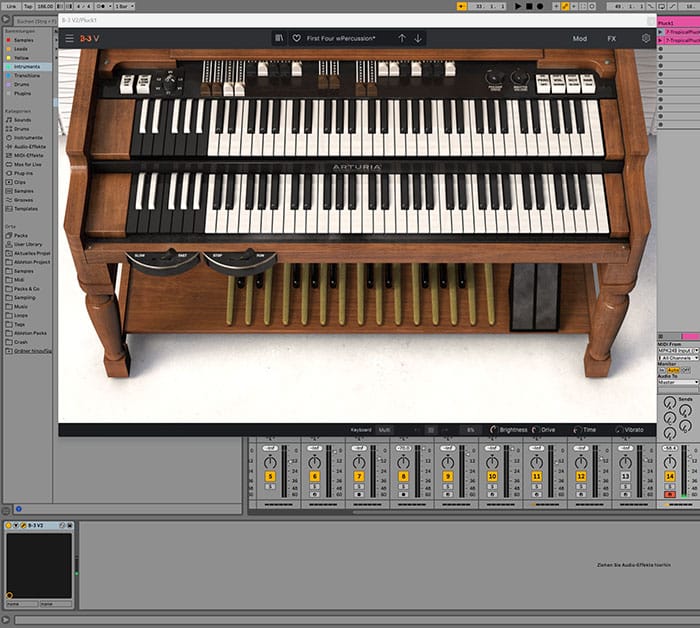Viewport: 700px width, 628px height.
Task: Adjust the Time macro knob
Action: [577, 430]
